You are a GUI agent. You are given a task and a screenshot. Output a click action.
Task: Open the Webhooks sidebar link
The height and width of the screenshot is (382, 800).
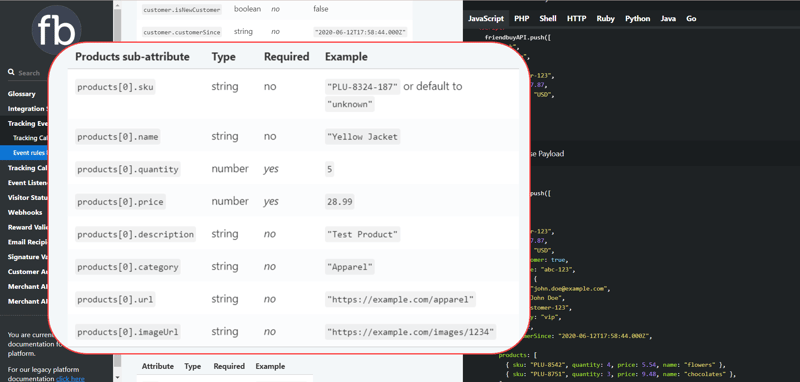point(25,212)
